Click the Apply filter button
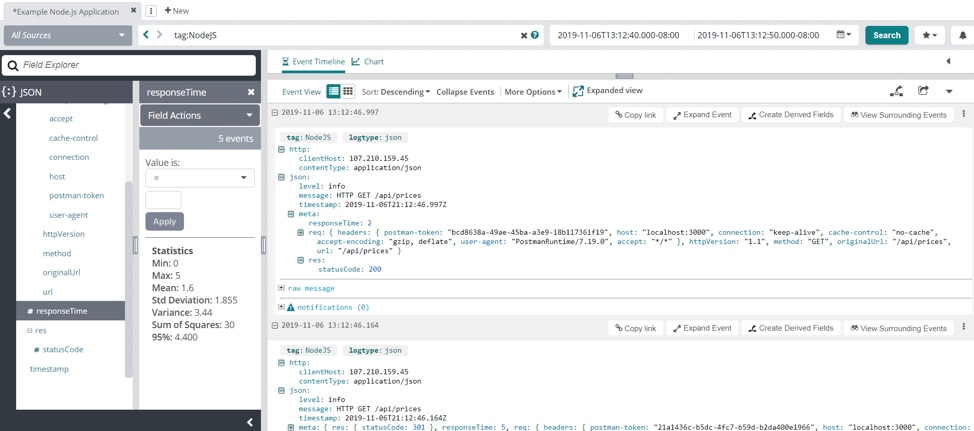 coord(164,221)
